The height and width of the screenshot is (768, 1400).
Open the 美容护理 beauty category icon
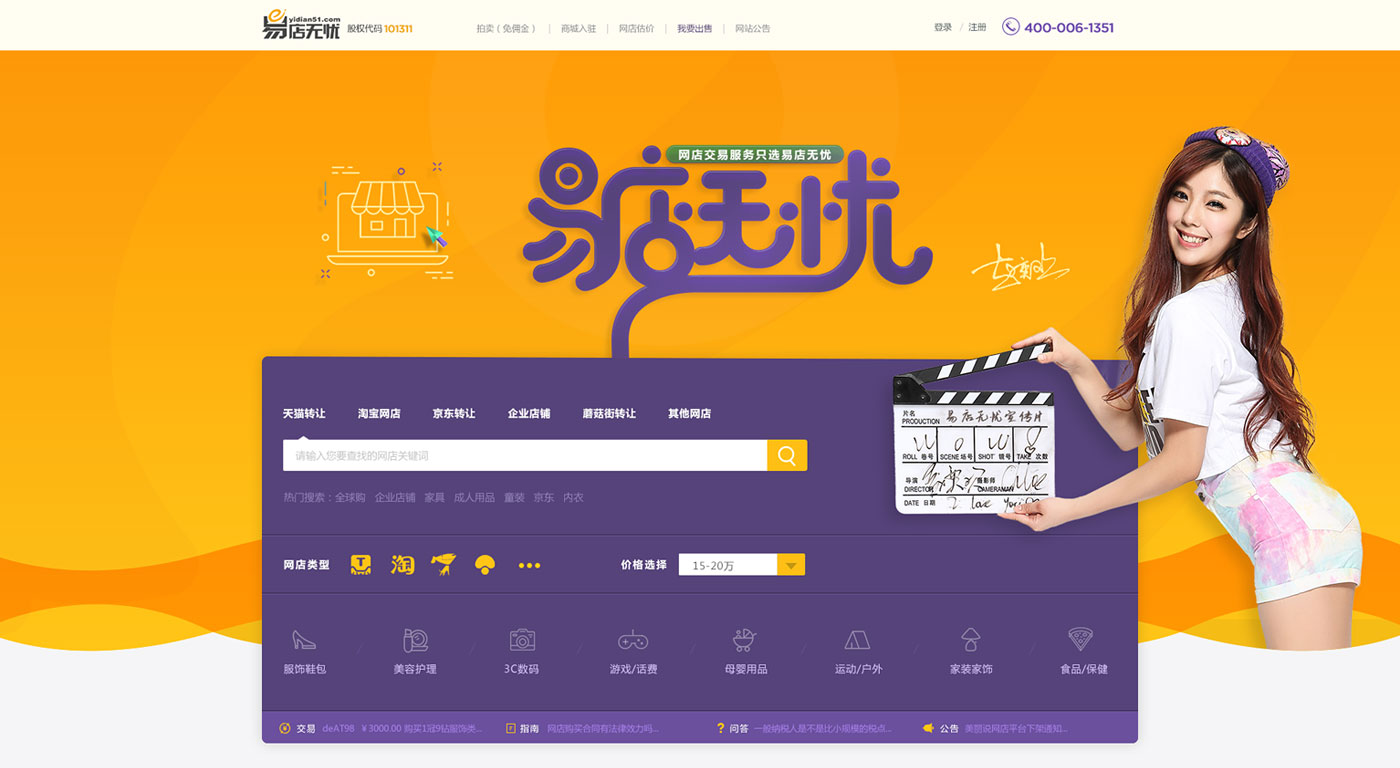click(x=415, y=640)
